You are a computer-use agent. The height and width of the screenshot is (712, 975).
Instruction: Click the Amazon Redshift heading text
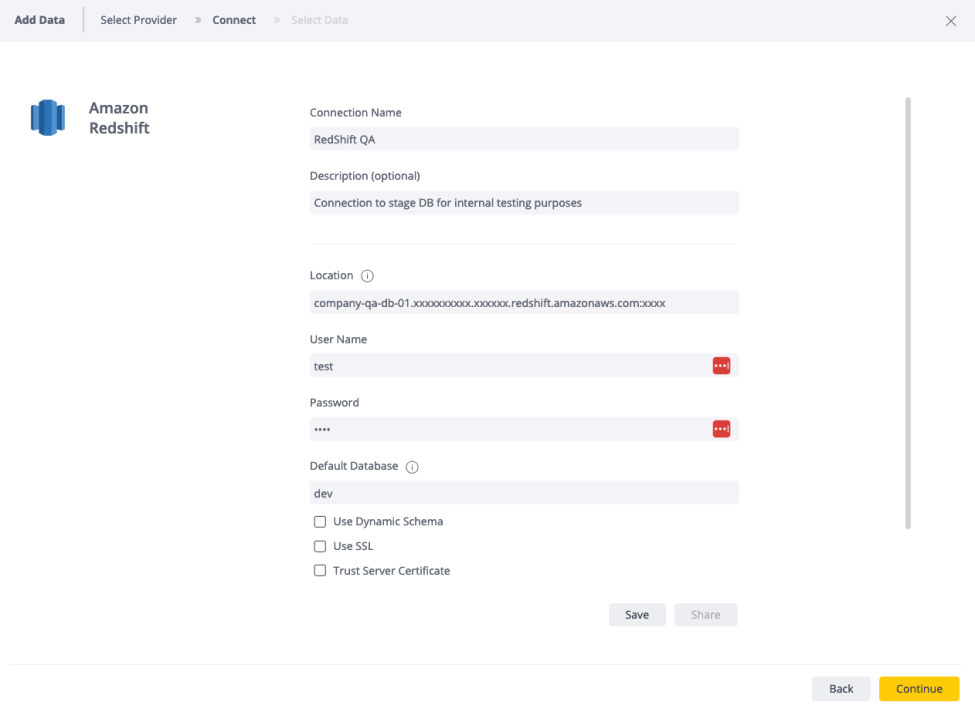click(119, 118)
